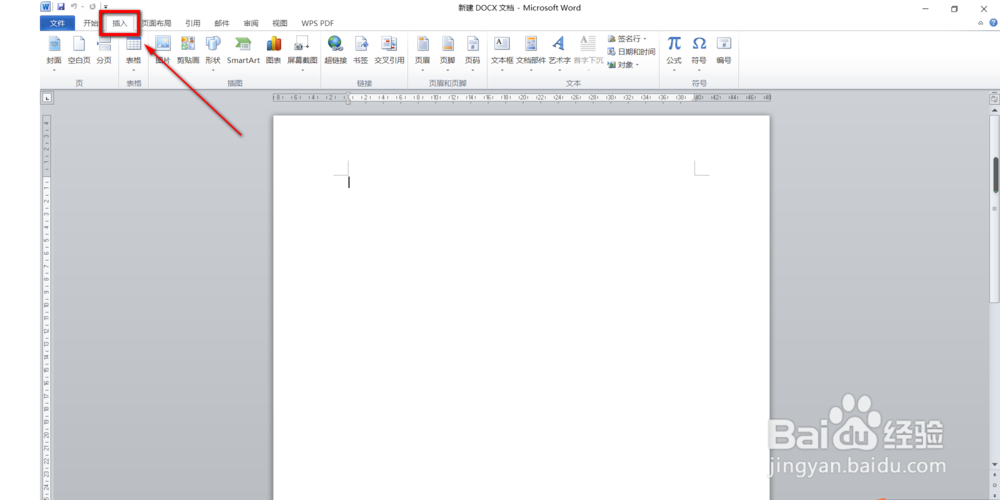Insert a picture (图片)
This screenshot has height=500, width=1000.
coord(163,51)
